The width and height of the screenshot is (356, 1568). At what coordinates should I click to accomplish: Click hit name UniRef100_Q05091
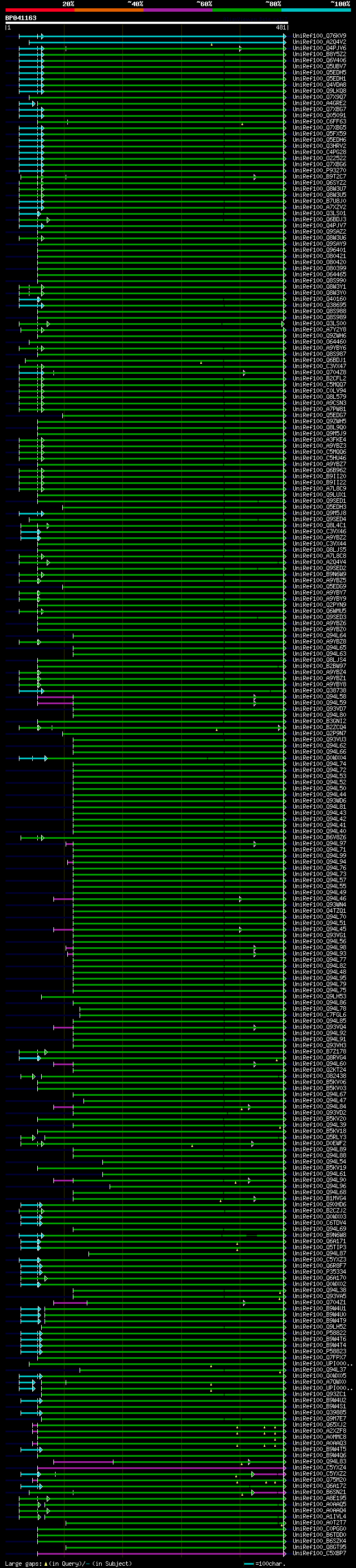[319, 116]
